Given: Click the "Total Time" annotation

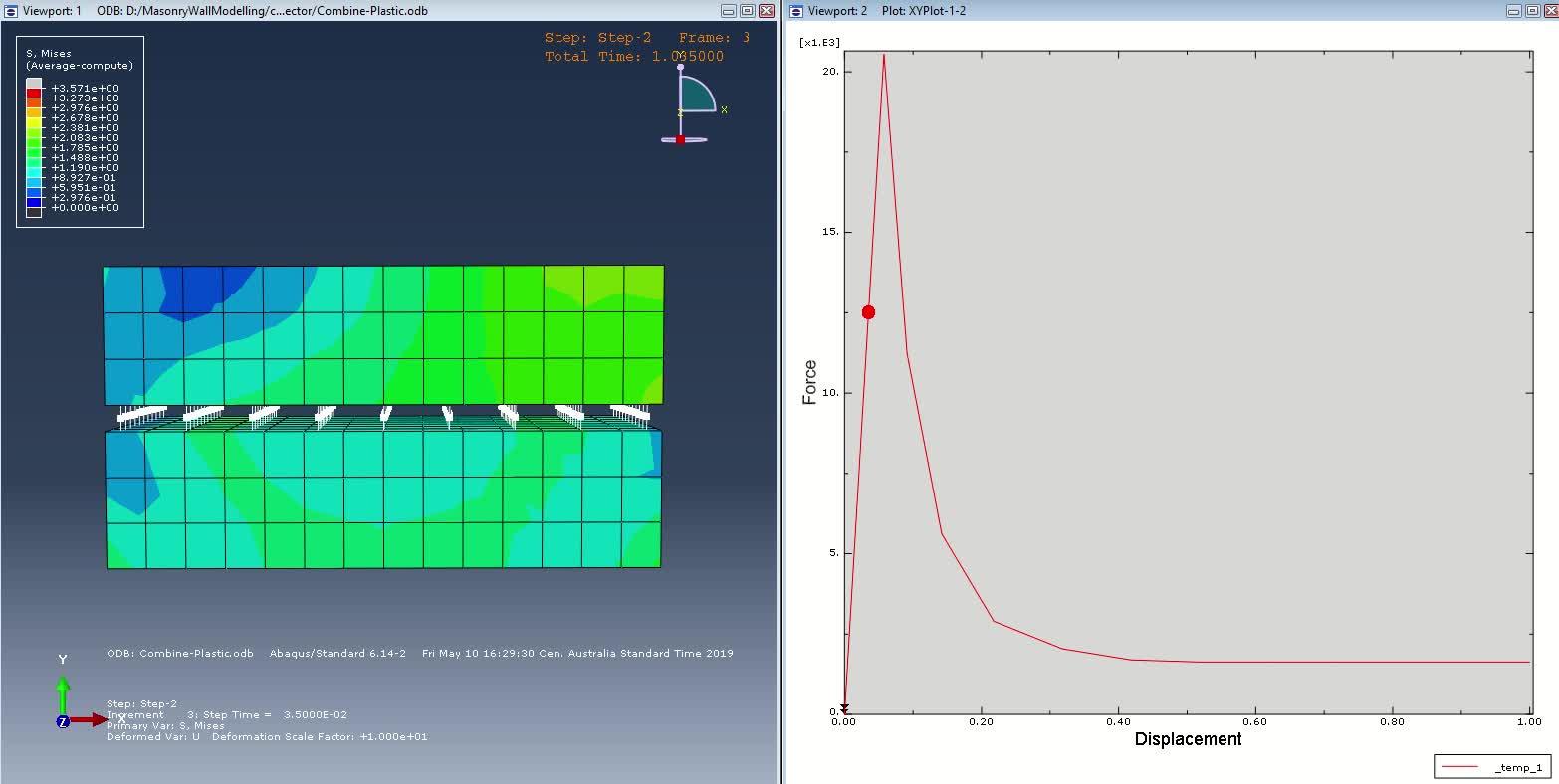Looking at the screenshot, I should tap(634, 57).
